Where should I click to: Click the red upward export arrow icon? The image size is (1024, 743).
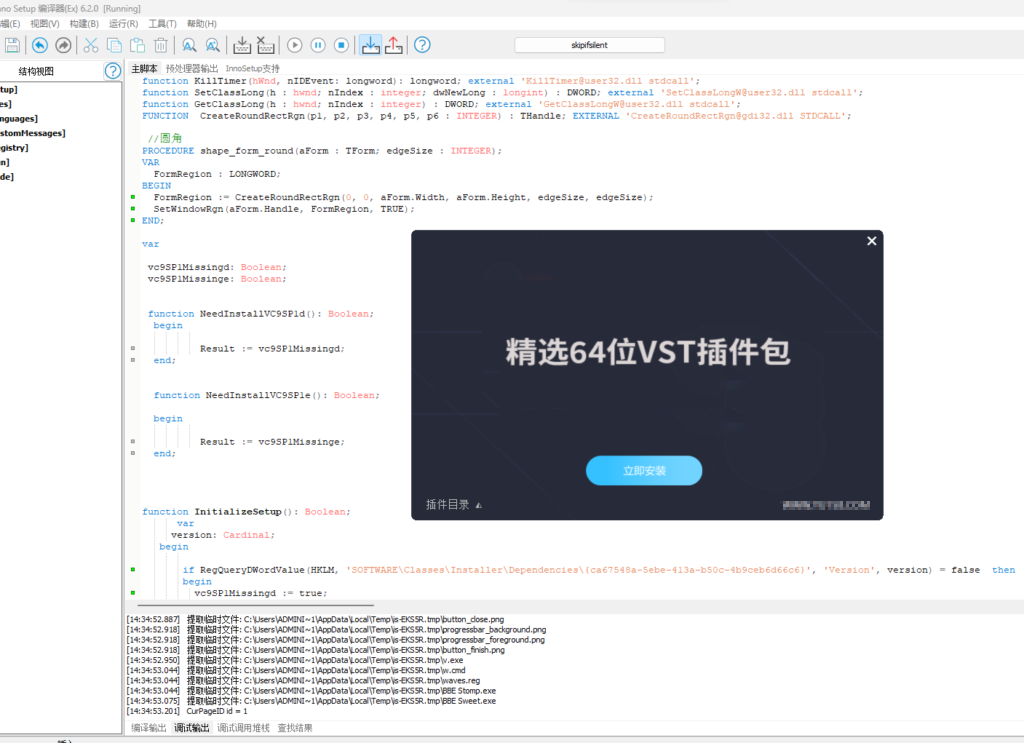(394, 45)
